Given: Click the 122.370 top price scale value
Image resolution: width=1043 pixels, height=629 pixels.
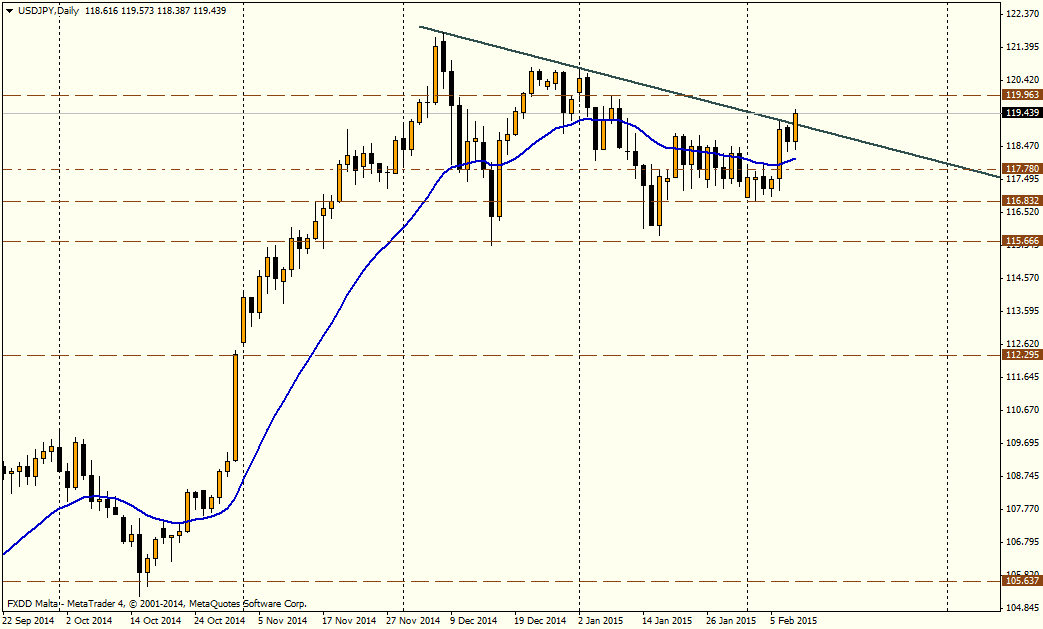Looking at the screenshot, I should [1021, 14].
